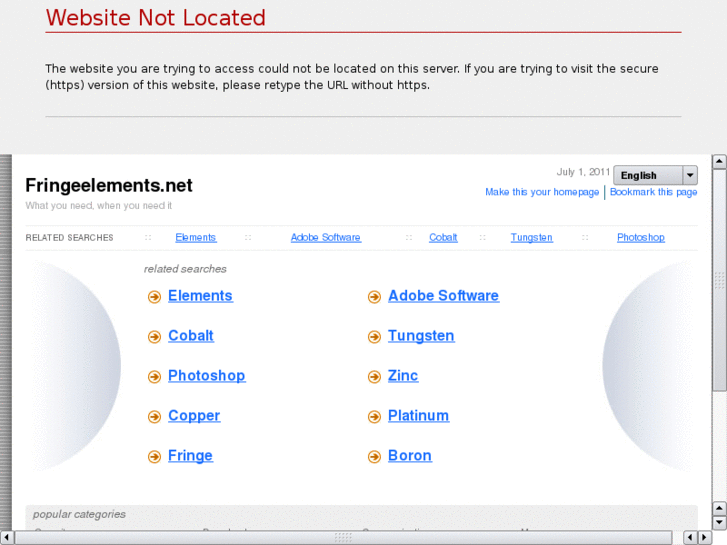727x545 pixels.
Task: Click the vertical scrollbar up arrow
Action: [x=719, y=161]
